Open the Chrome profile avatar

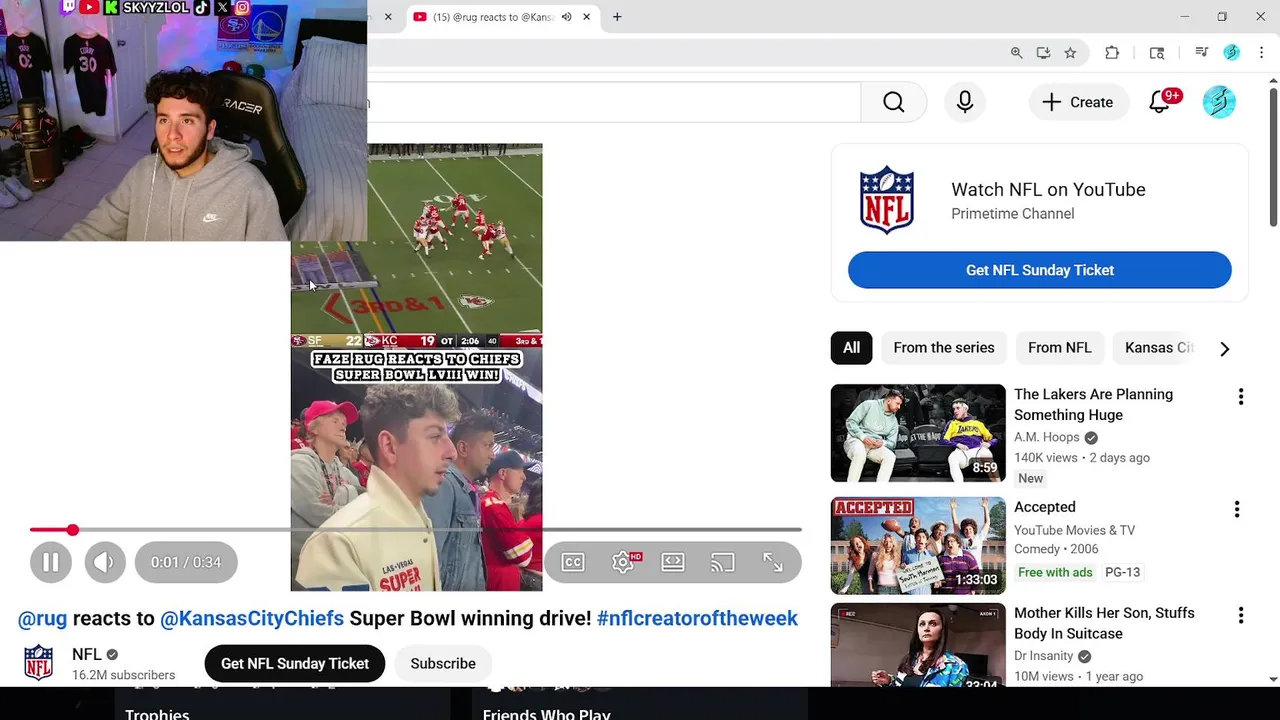point(1232,53)
